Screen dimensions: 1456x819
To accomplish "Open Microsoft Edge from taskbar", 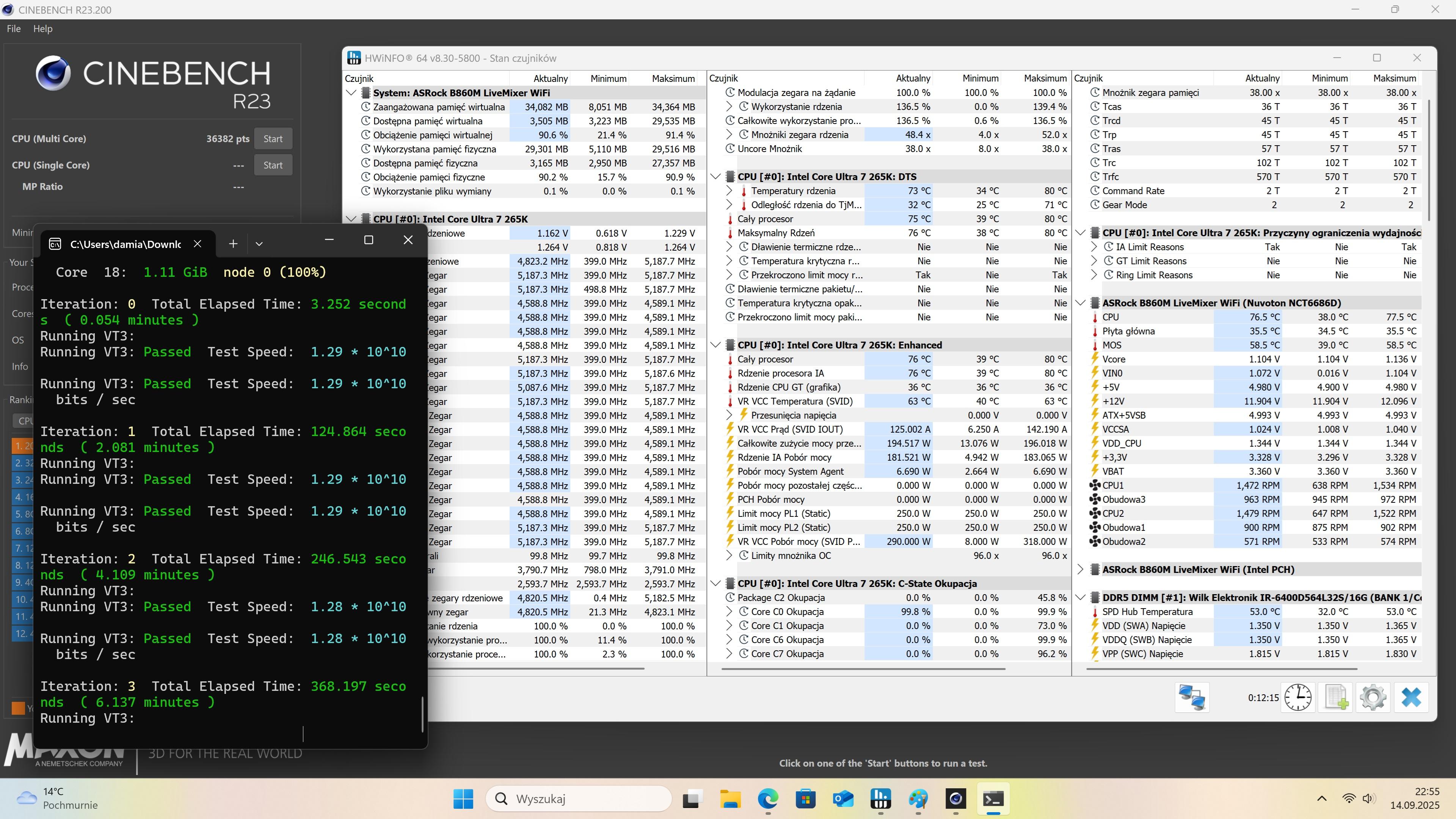I will [x=767, y=799].
